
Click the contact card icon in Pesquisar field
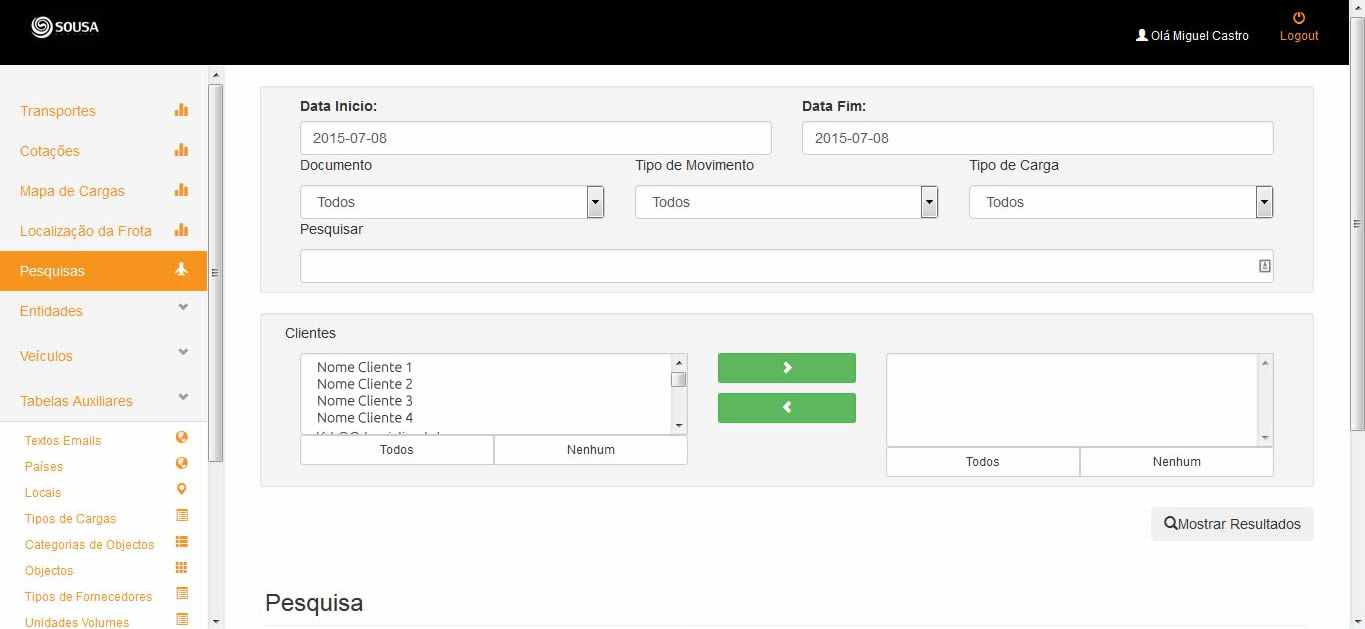1264,266
